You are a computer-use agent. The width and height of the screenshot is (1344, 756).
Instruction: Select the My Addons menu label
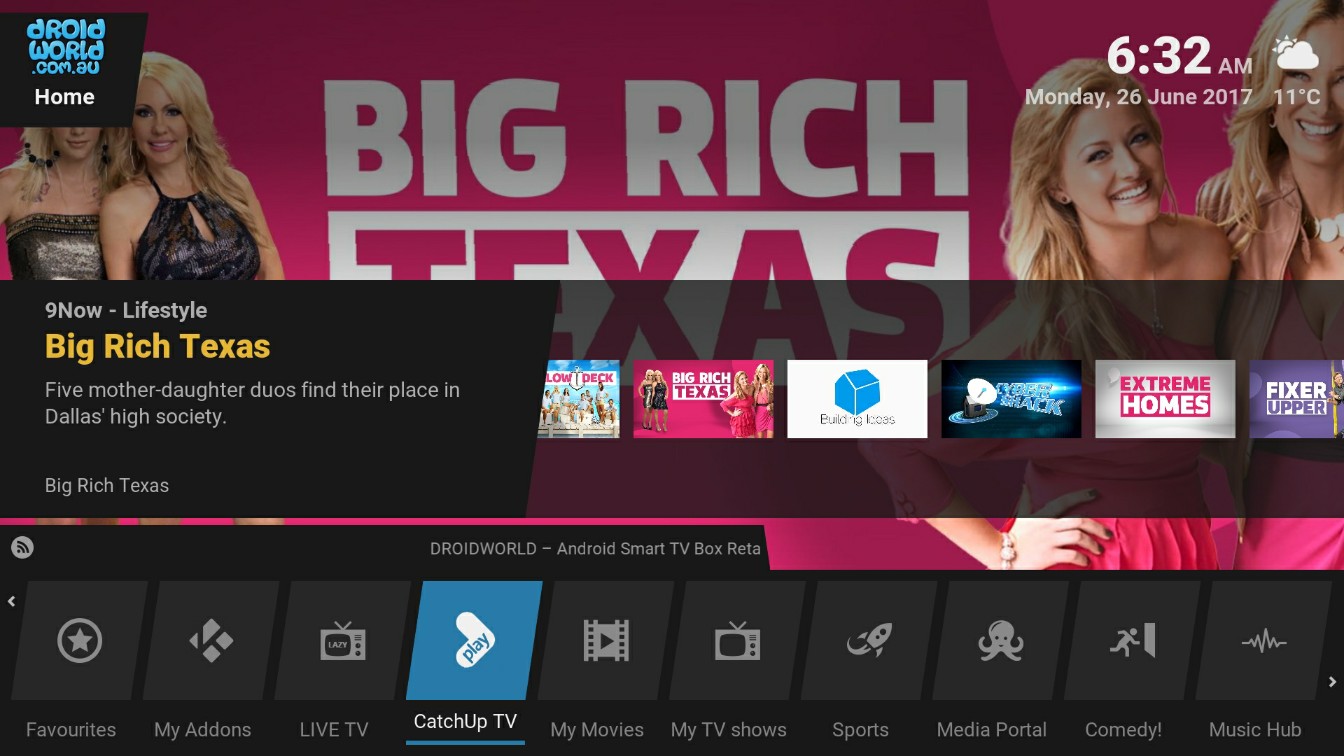[203, 730]
